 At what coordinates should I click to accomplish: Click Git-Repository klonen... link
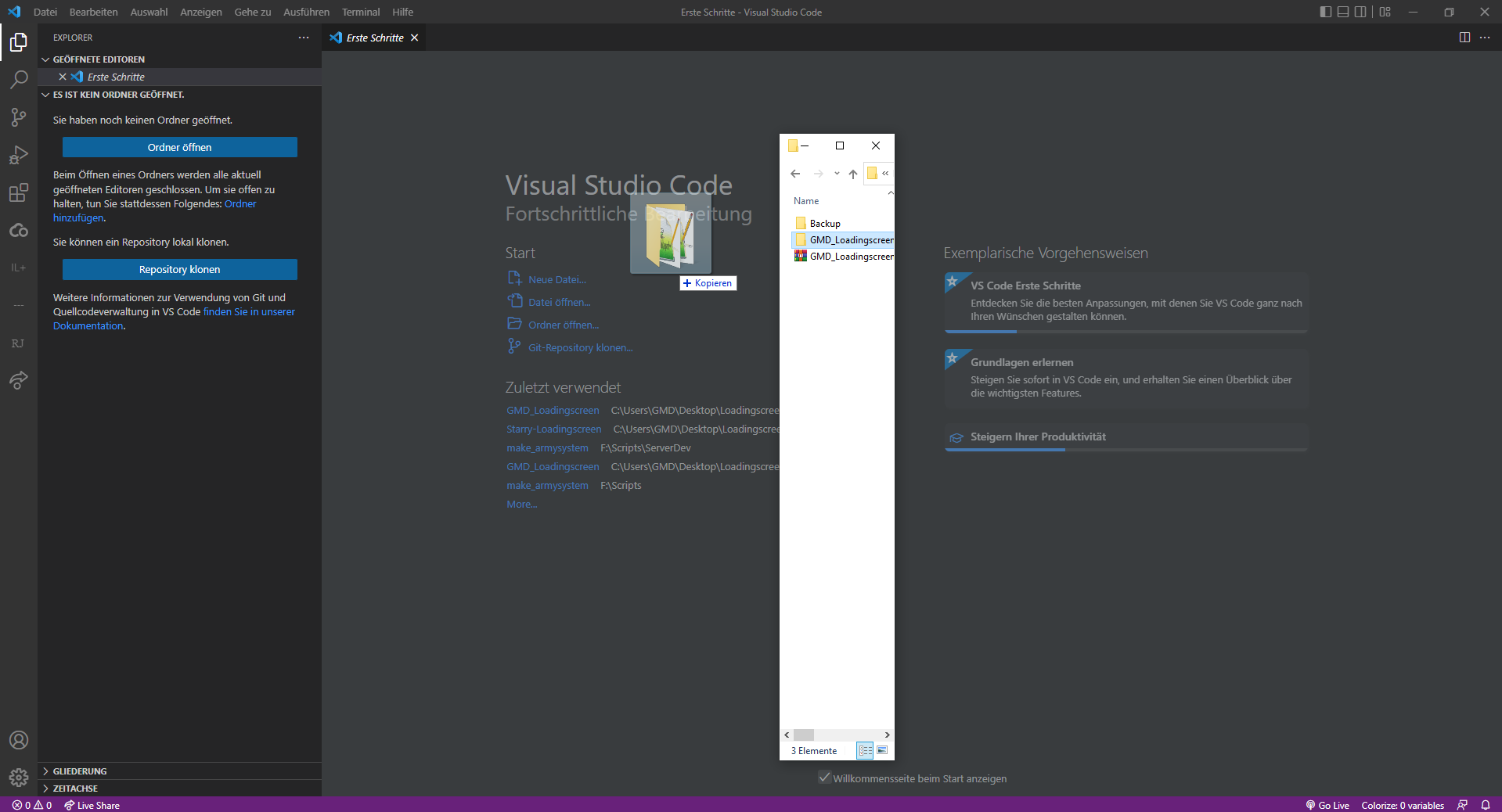[580, 347]
